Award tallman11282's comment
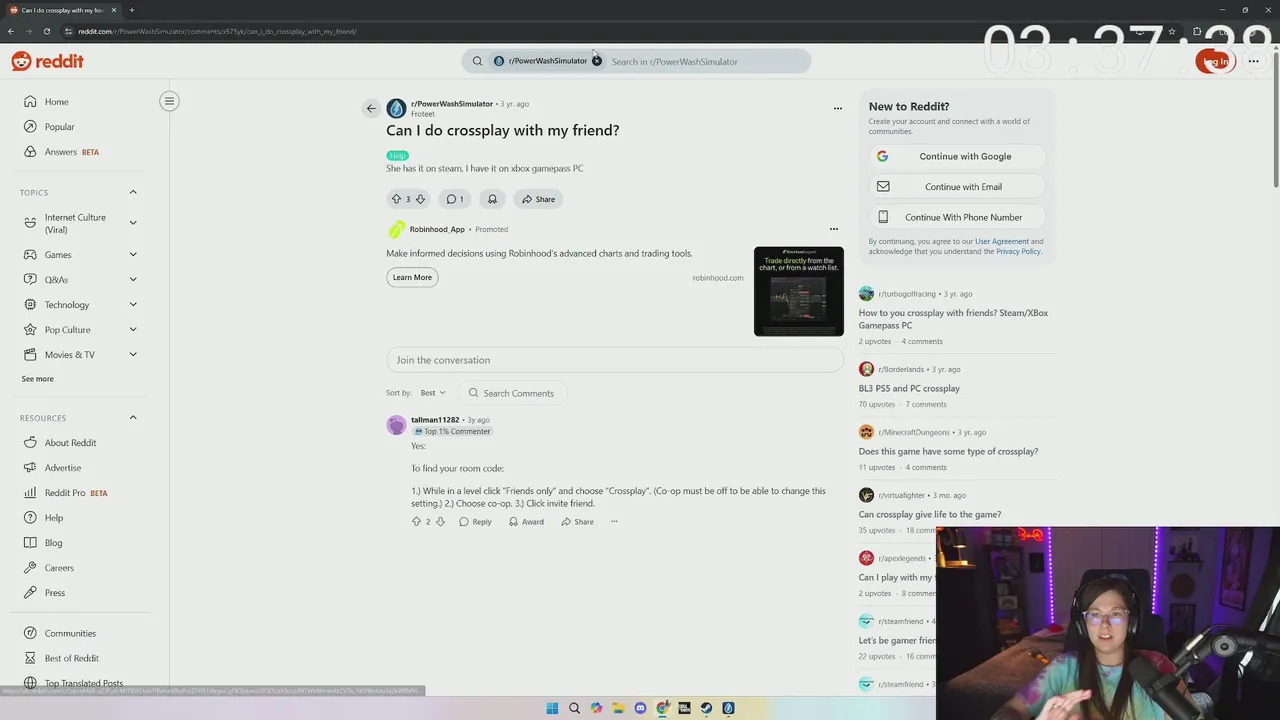Image resolution: width=1280 pixels, height=720 pixels. point(526,522)
